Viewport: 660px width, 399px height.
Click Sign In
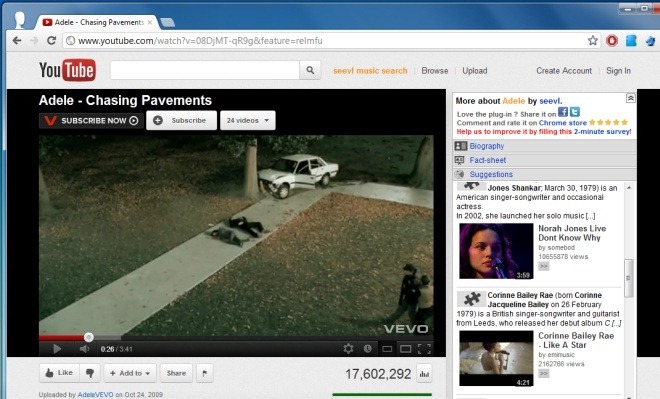(618, 71)
